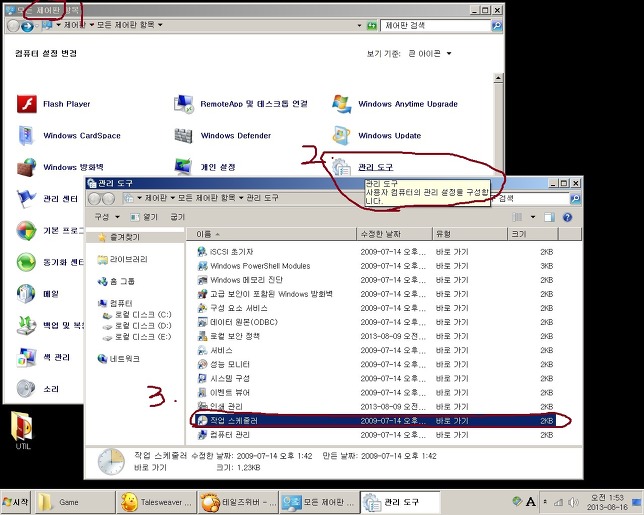Open the 보기 기준 큰 아이콘 dropdown
This screenshot has height=515, width=644.
click(x=430, y=53)
